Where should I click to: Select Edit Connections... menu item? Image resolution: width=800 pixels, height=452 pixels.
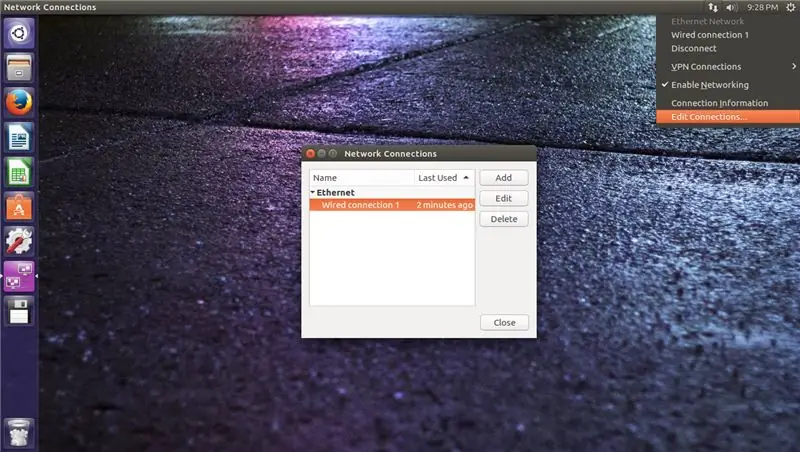click(x=728, y=117)
